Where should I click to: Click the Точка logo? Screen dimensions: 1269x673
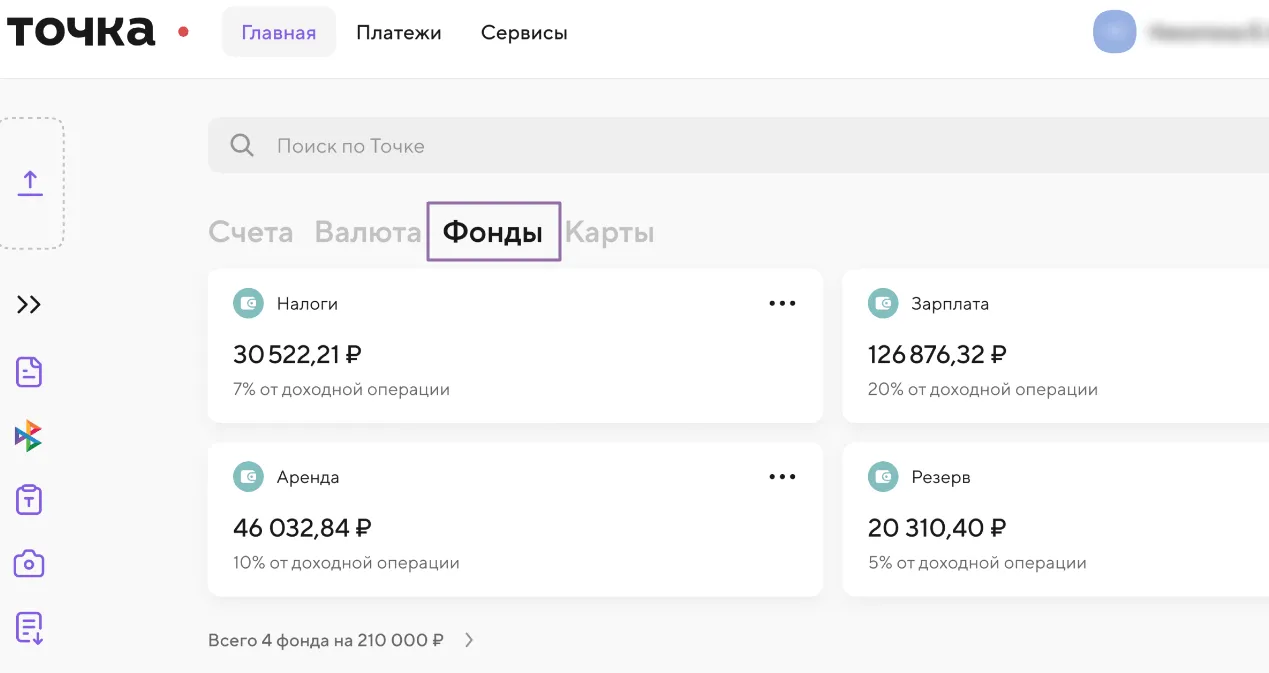80,30
